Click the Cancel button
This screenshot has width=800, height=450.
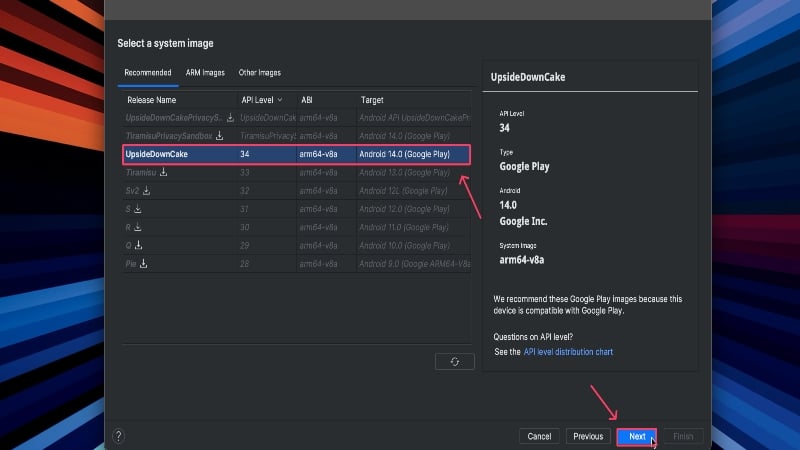539,436
